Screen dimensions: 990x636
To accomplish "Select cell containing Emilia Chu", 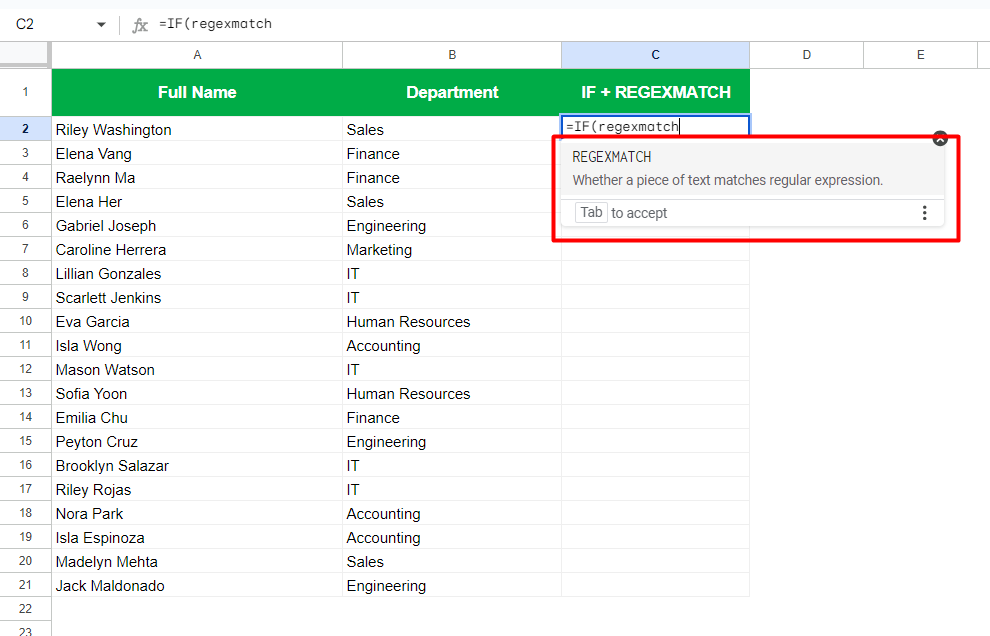I will pos(197,417).
